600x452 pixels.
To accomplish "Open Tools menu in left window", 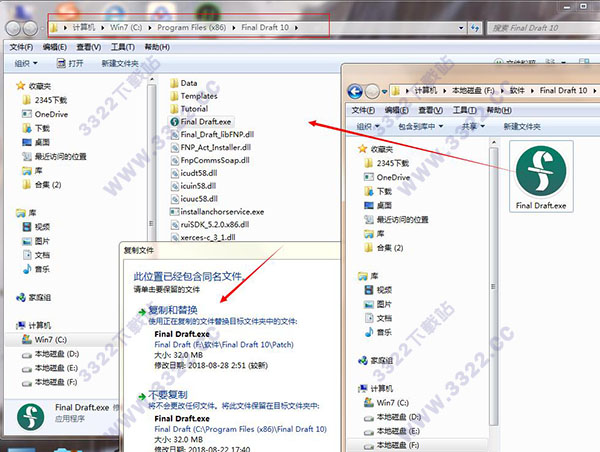I will [123, 47].
